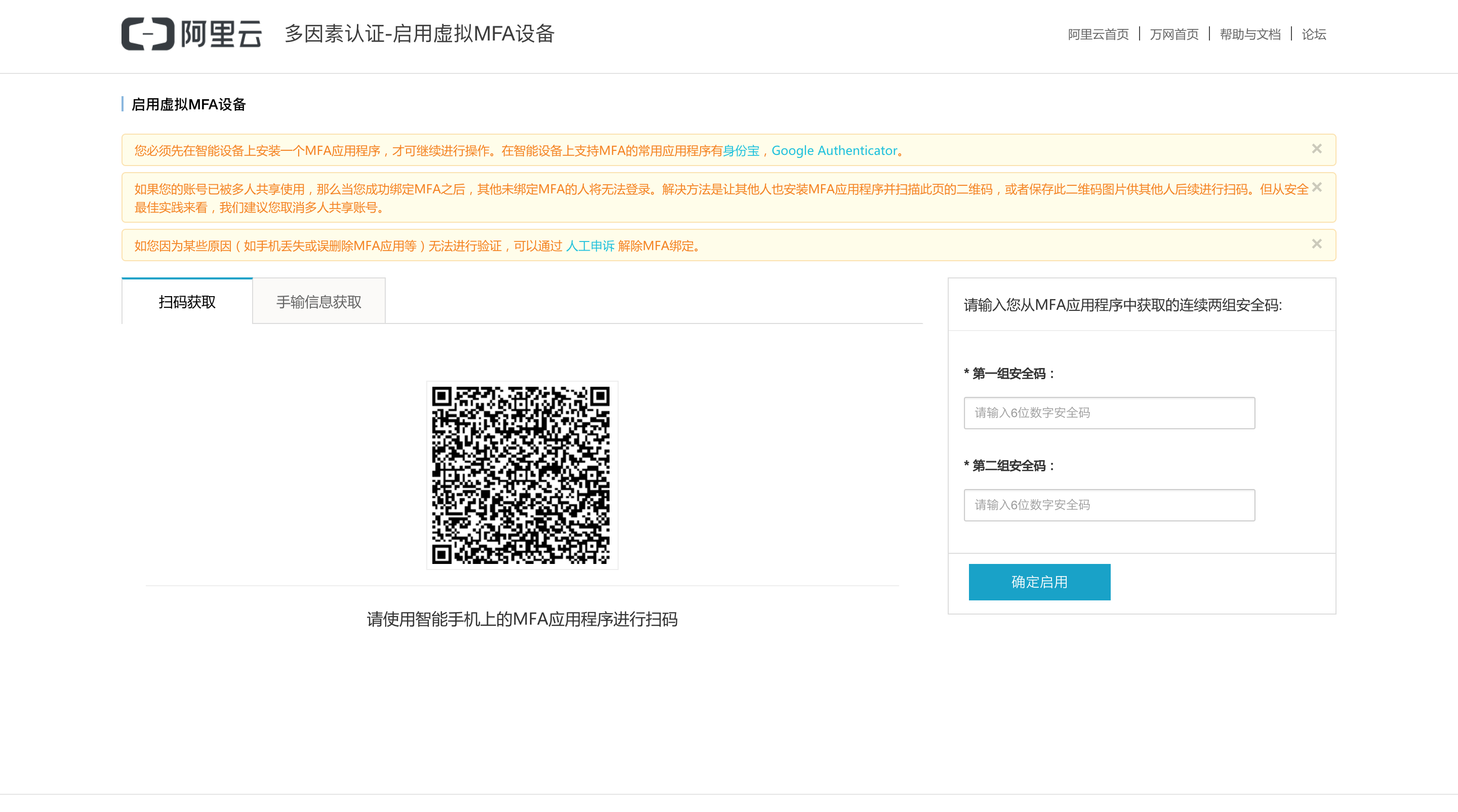This screenshot has width=1458, height=812.
Task: Click the 启用虚拟MFA设备 section heading
Action: coord(188,104)
